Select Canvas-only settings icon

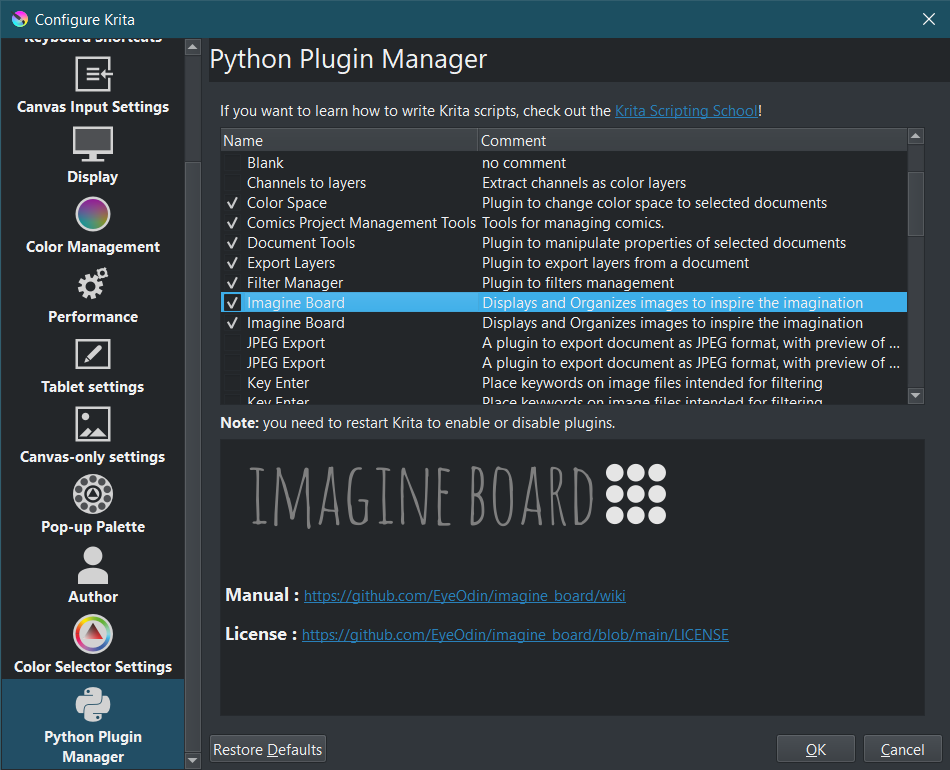(93, 424)
